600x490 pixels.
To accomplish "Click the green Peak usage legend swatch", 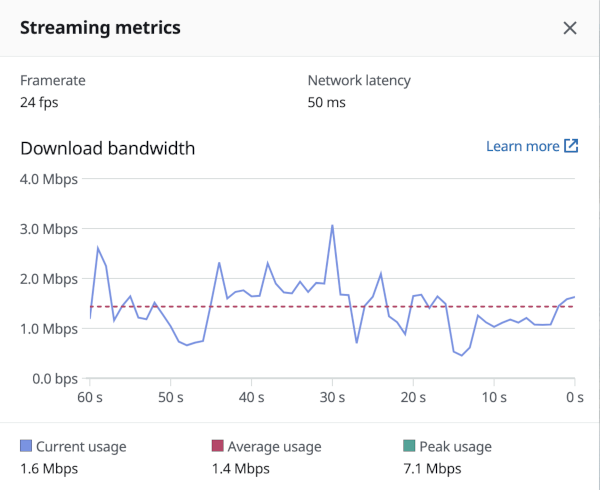I will pos(409,447).
